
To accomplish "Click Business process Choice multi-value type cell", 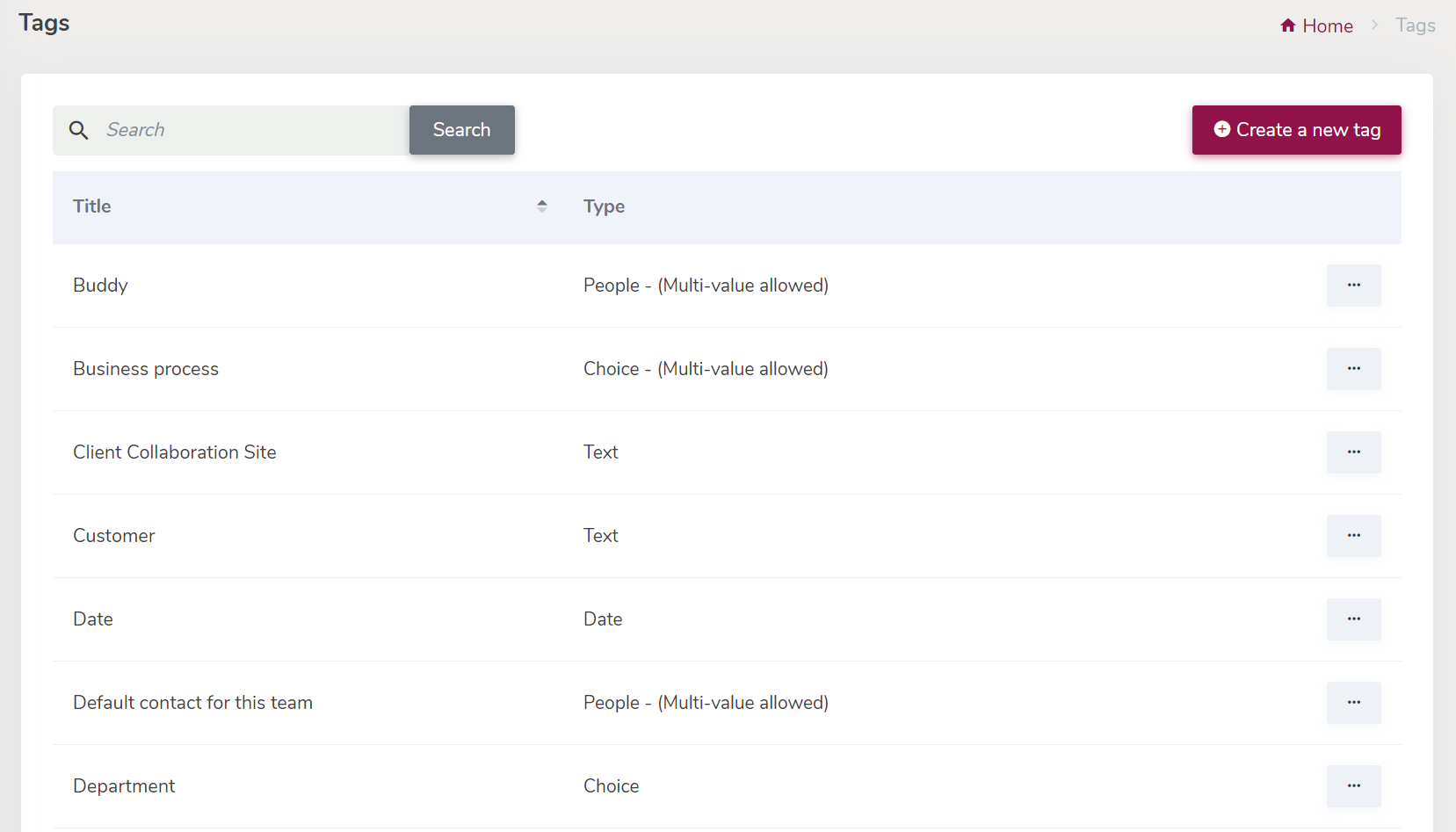I will [706, 369].
